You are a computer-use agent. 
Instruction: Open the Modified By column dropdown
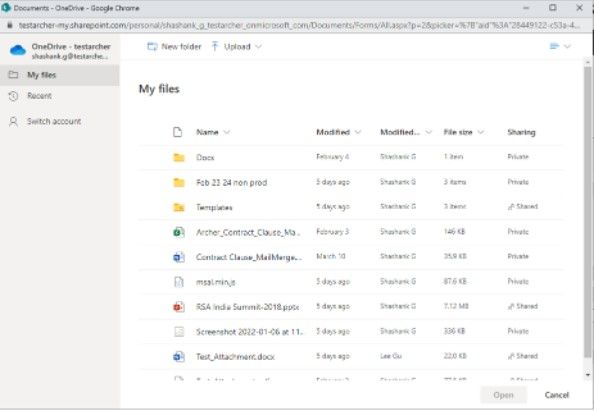pyautogui.click(x=428, y=132)
